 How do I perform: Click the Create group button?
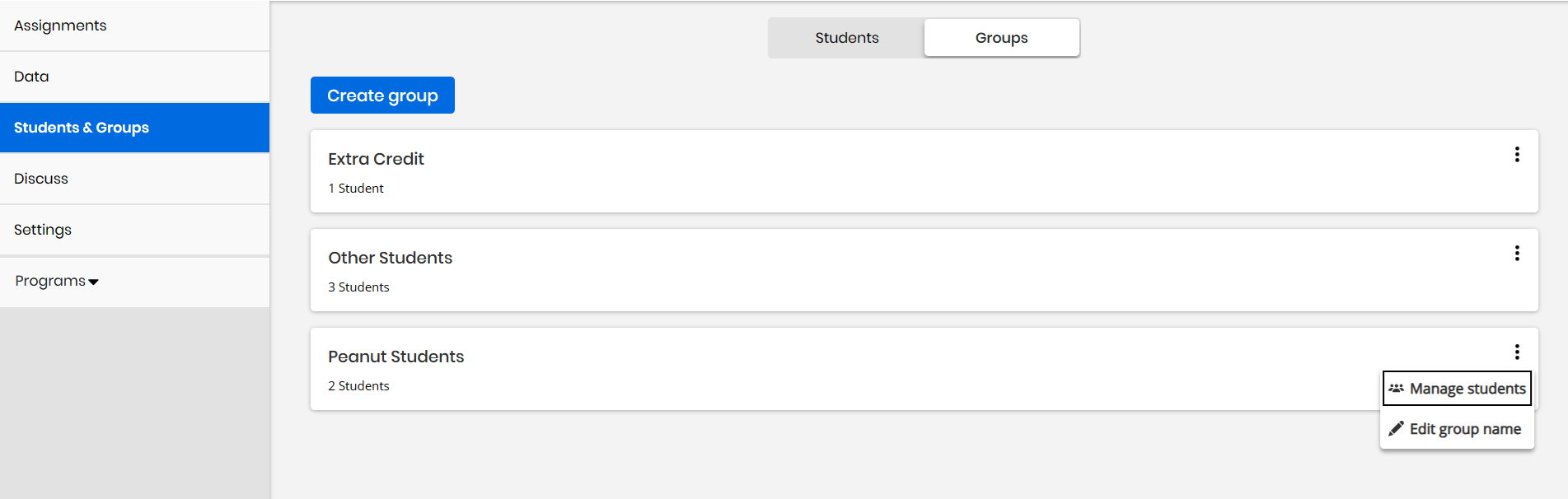point(382,96)
